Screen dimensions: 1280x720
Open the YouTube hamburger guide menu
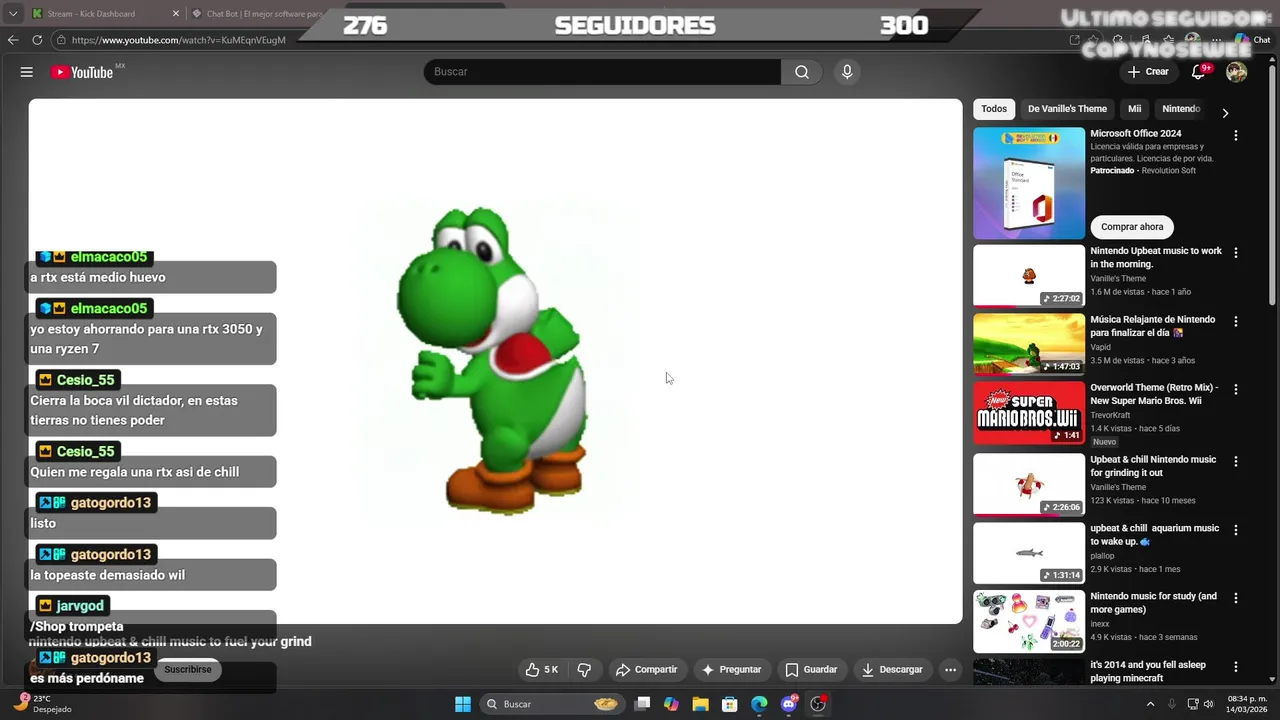click(x=27, y=72)
